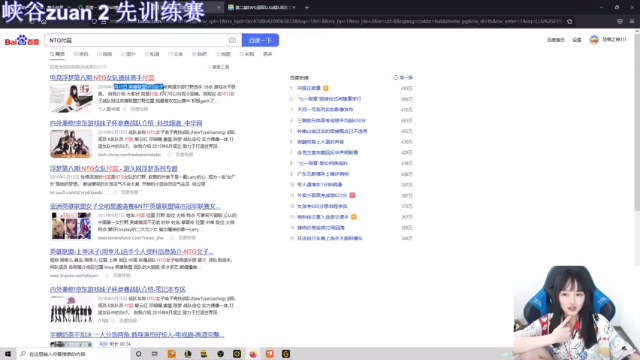Click the user avatar in Baidu header
This screenshot has width=640, height=360.
point(594,40)
